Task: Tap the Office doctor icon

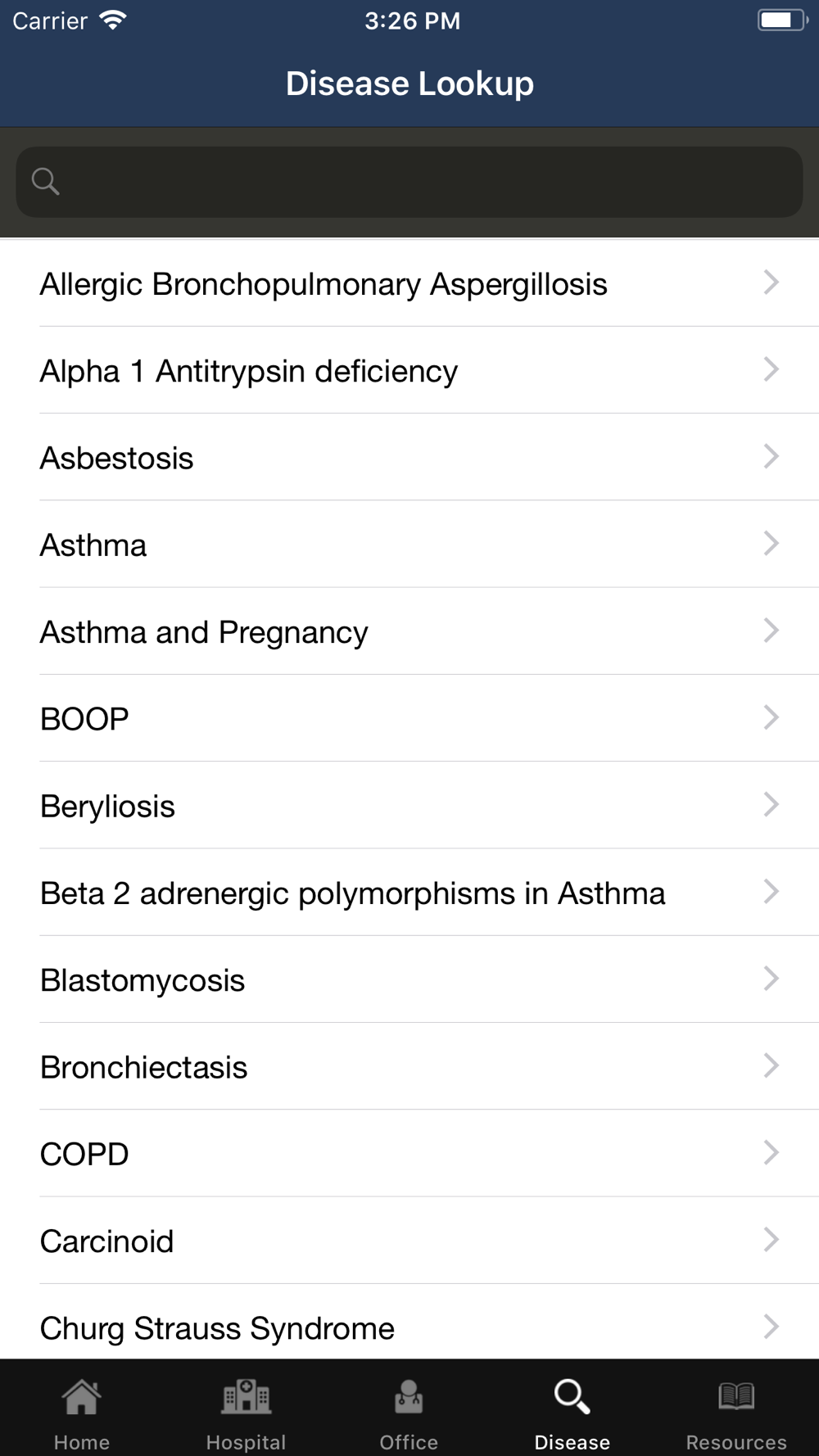Action: [x=409, y=1397]
